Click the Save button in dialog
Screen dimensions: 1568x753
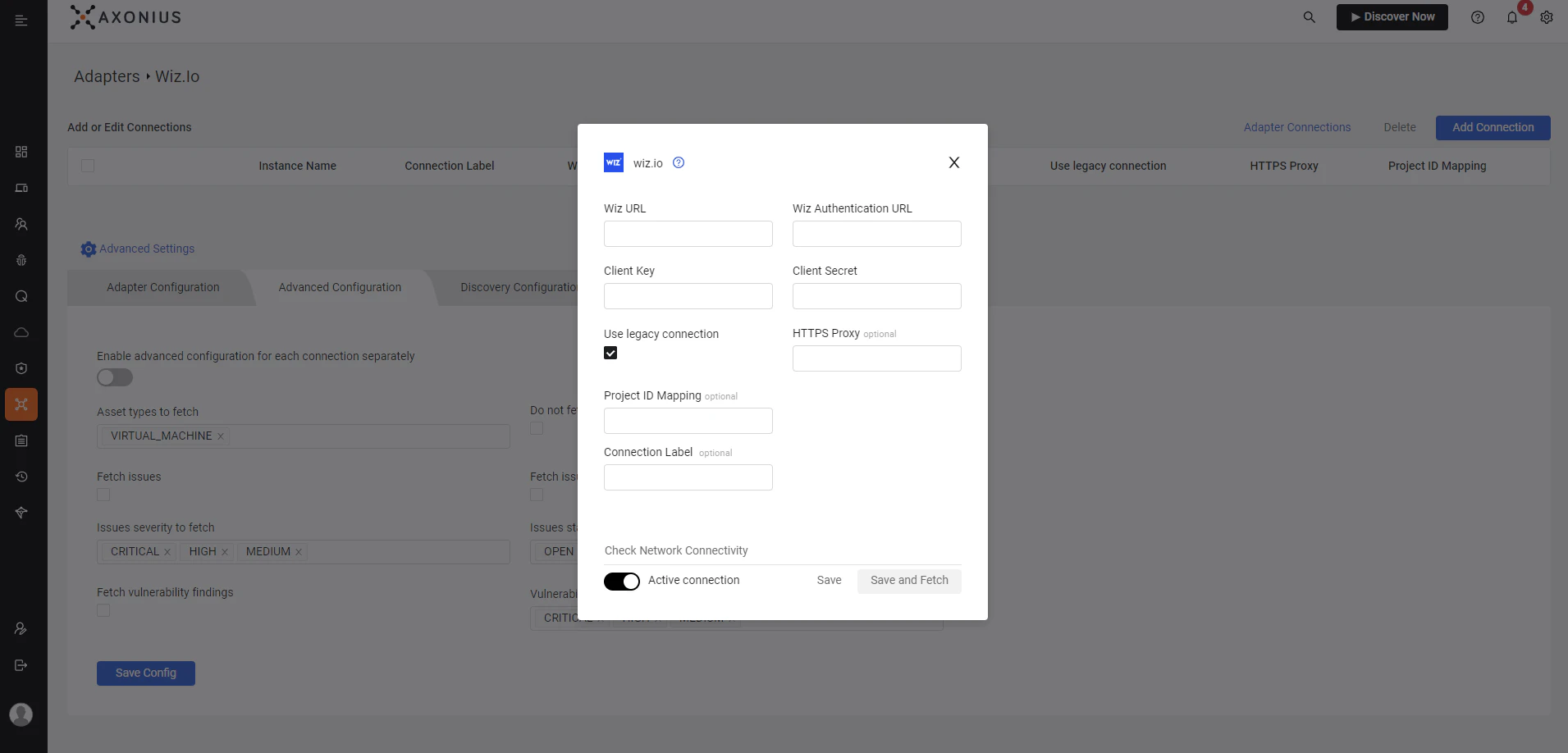pyautogui.click(x=830, y=581)
